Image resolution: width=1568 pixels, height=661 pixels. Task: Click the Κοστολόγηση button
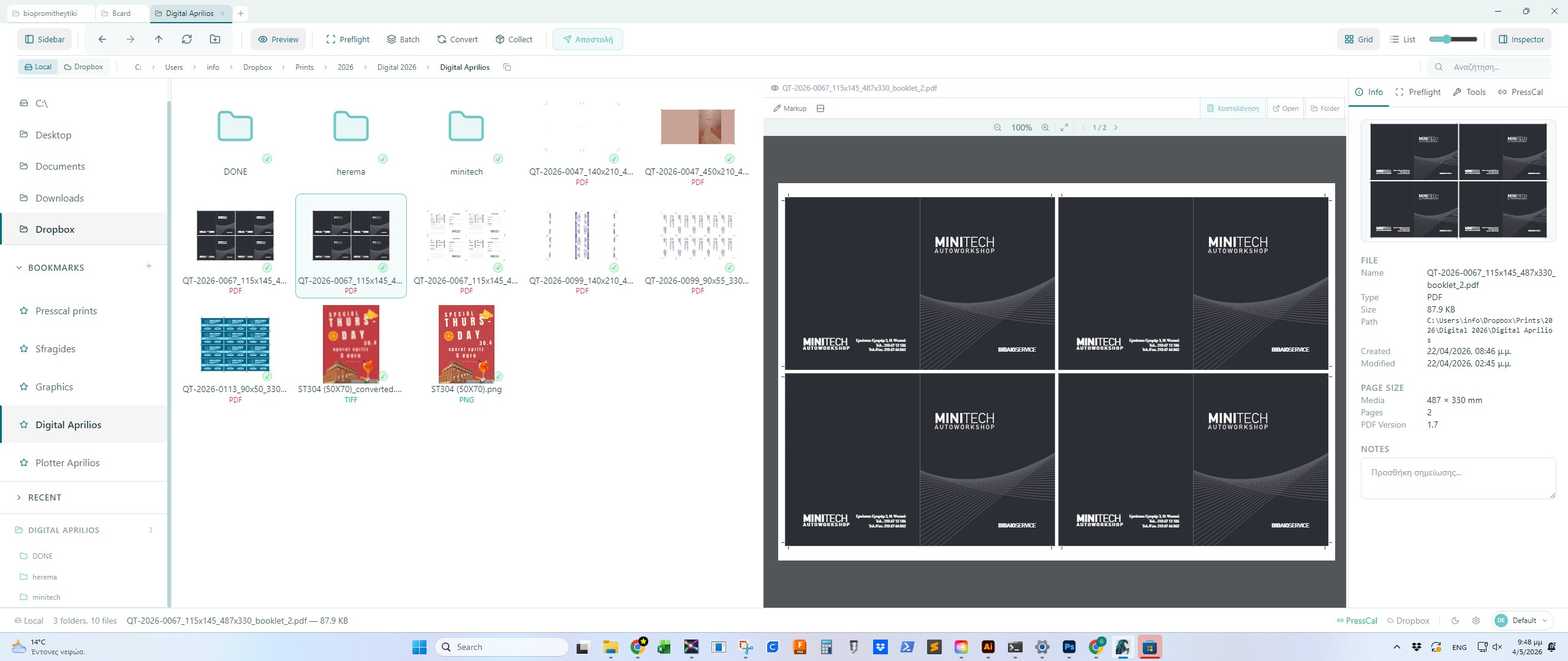click(1232, 108)
